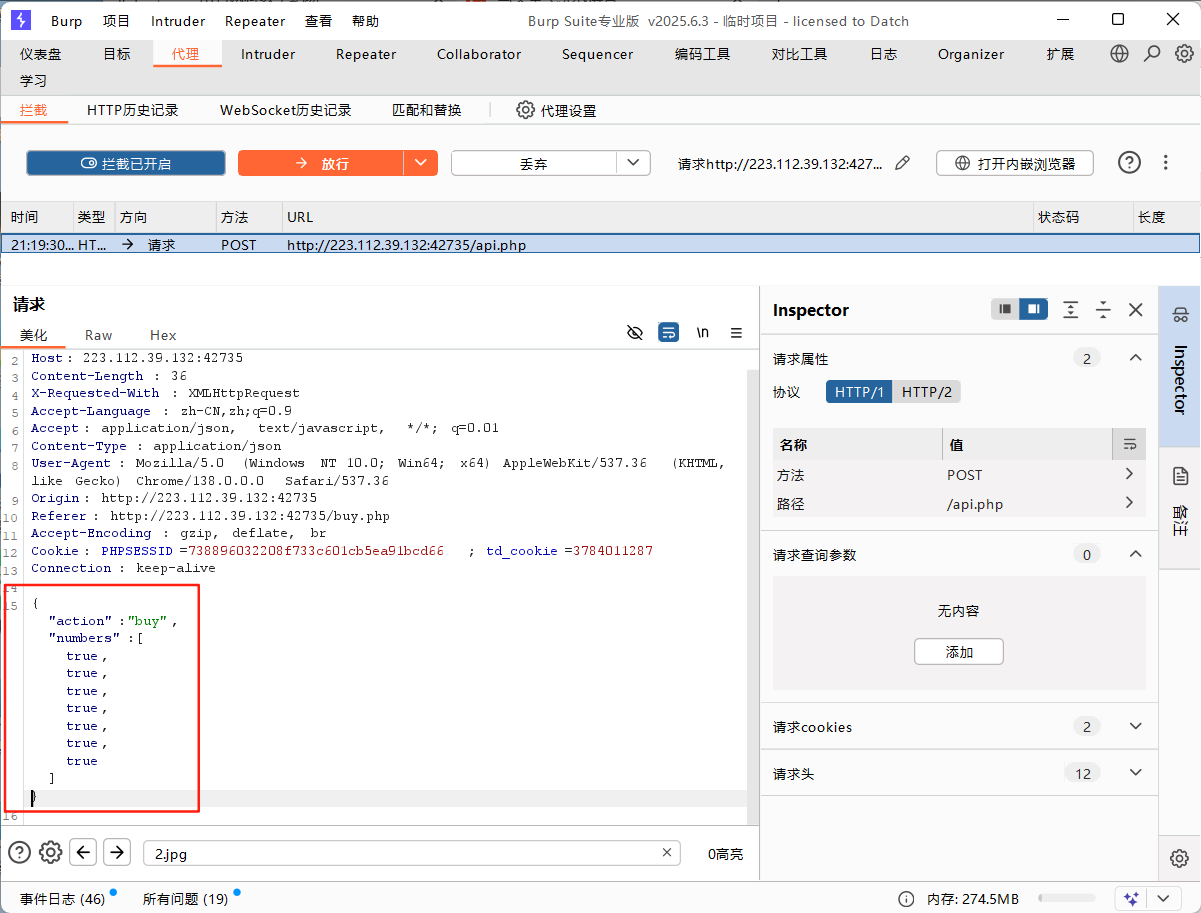This screenshot has height=913, width=1201.
Task: Open 代理设置 with gear icon
Action: click(556, 110)
